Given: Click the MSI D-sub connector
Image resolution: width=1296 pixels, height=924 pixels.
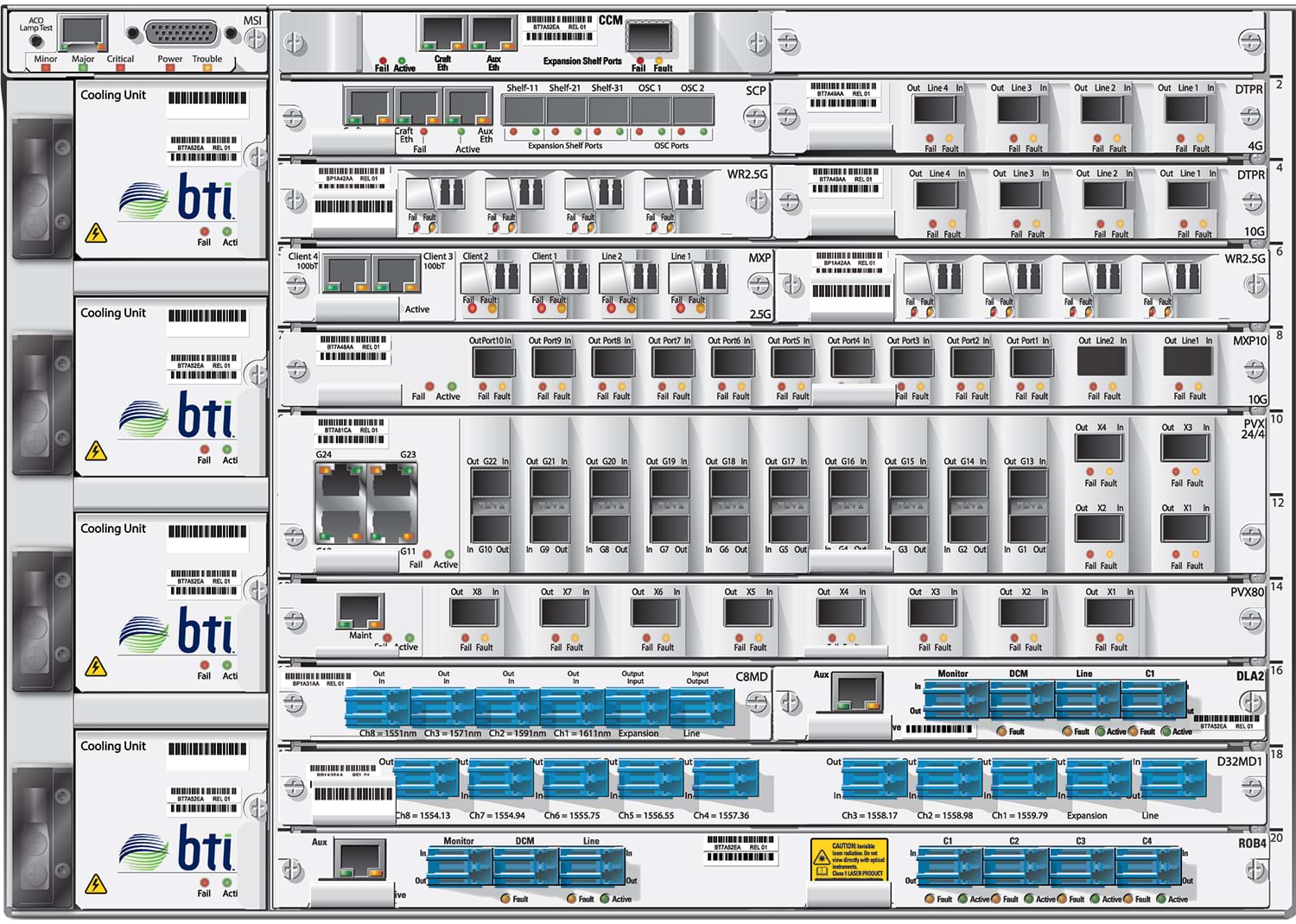Looking at the screenshot, I should point(181,34).
